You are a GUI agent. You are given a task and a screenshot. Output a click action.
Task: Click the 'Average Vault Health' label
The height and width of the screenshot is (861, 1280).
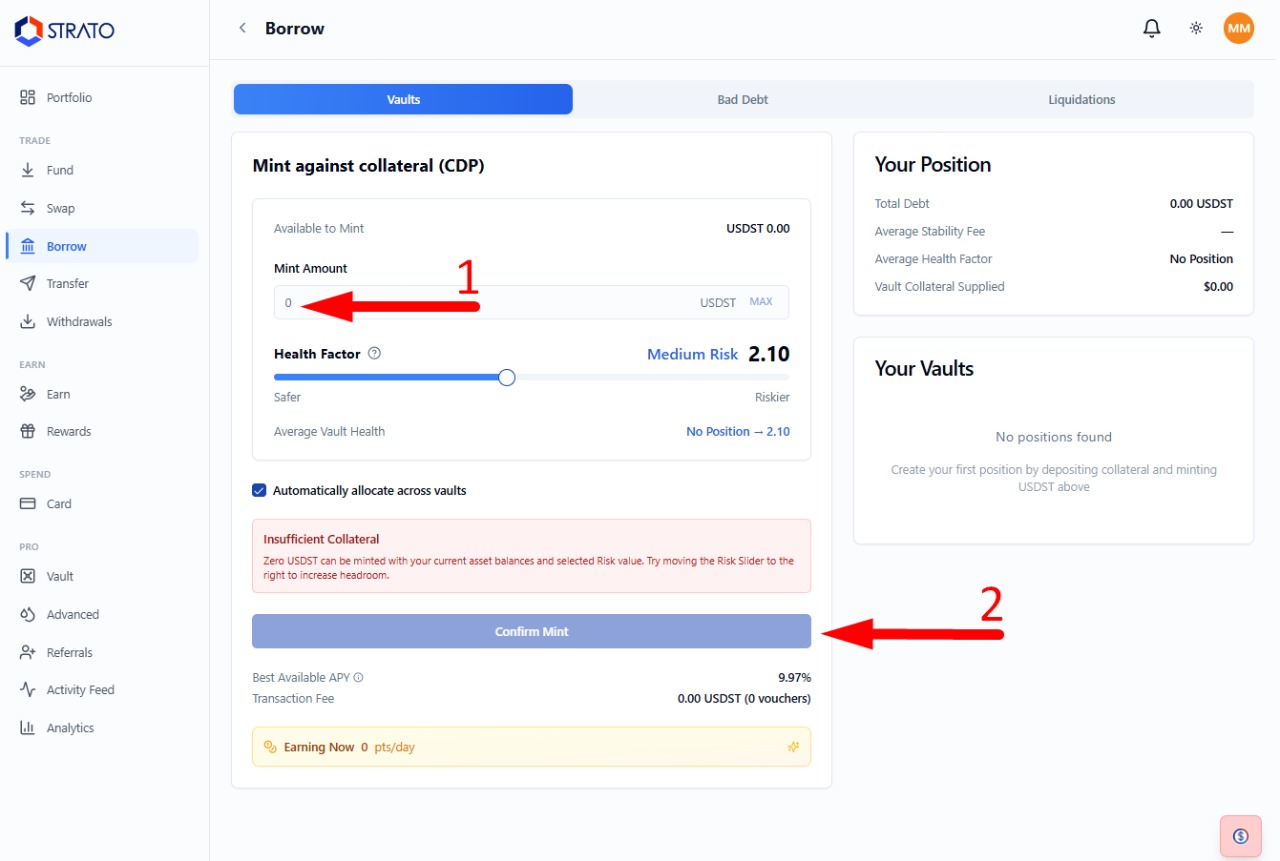pyautogui.click(x=329, y=432)
